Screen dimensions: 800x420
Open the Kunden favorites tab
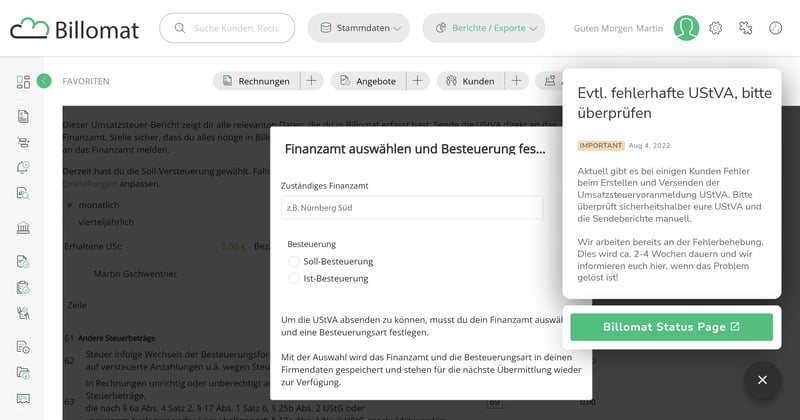pyautogui.click(x=471, y=81)
